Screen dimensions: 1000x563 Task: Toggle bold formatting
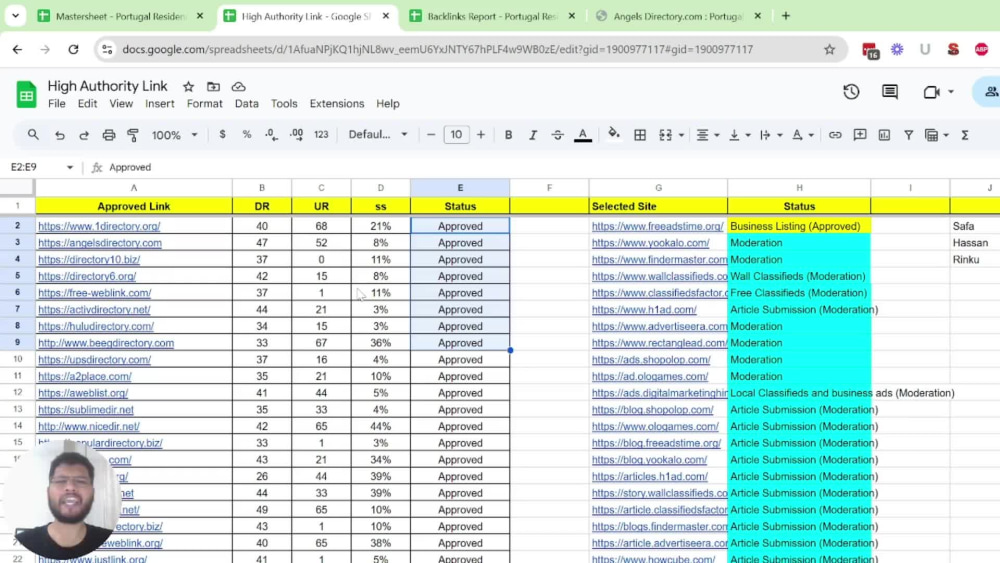pos(508,135)
